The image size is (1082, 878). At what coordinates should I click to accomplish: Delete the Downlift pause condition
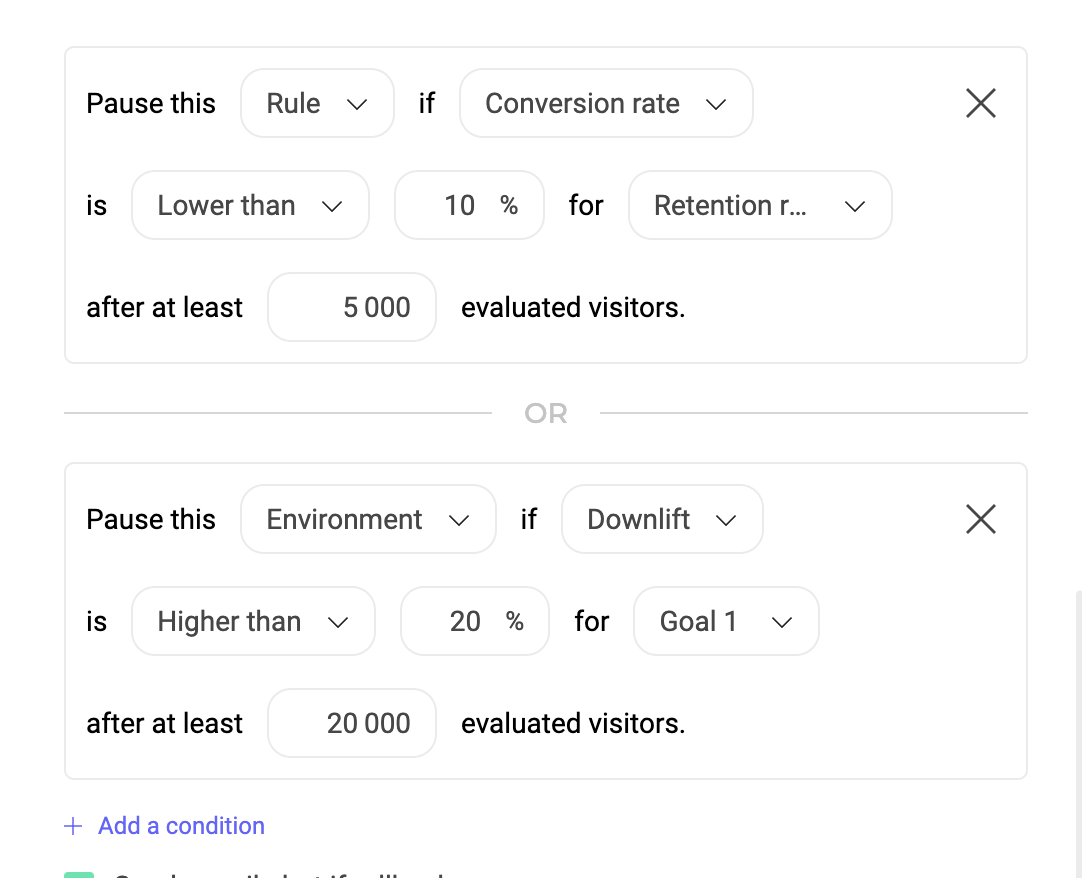coord(980,519)
